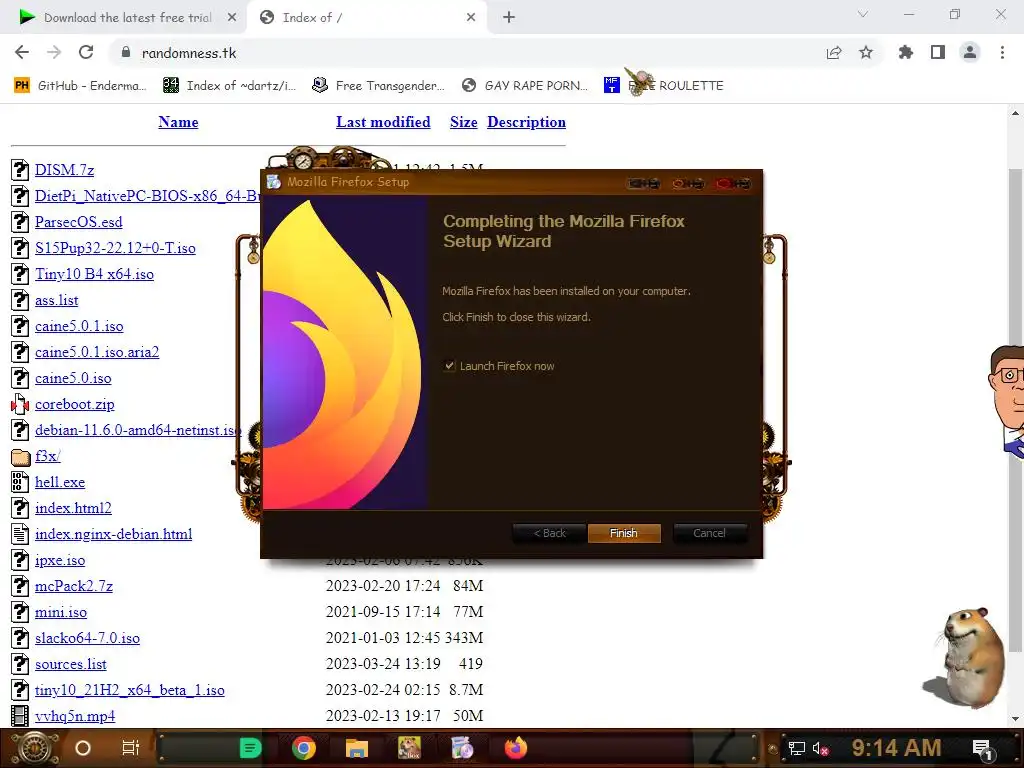Open caine5.0.1.iso link
The image size is (1024, 768).
(x=79, y=326)
